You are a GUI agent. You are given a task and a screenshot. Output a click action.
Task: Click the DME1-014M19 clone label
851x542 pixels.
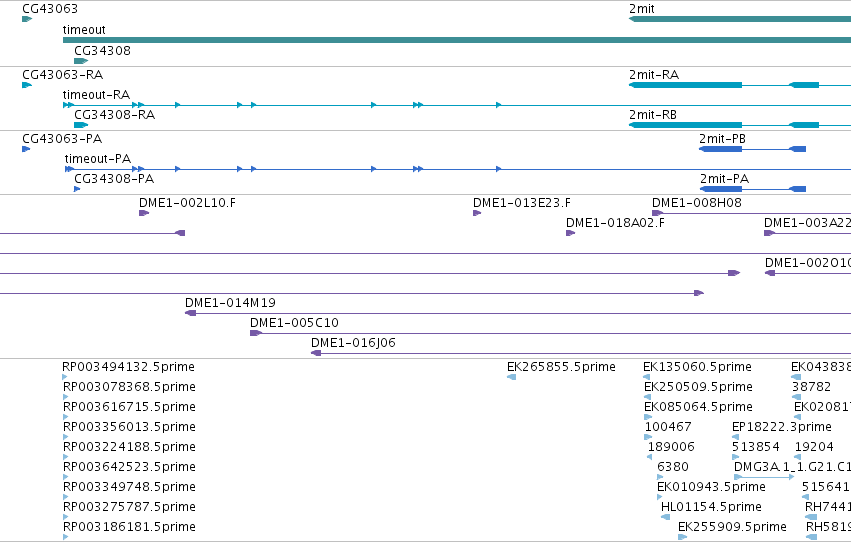pyautogui.click(x=230, y=303)
